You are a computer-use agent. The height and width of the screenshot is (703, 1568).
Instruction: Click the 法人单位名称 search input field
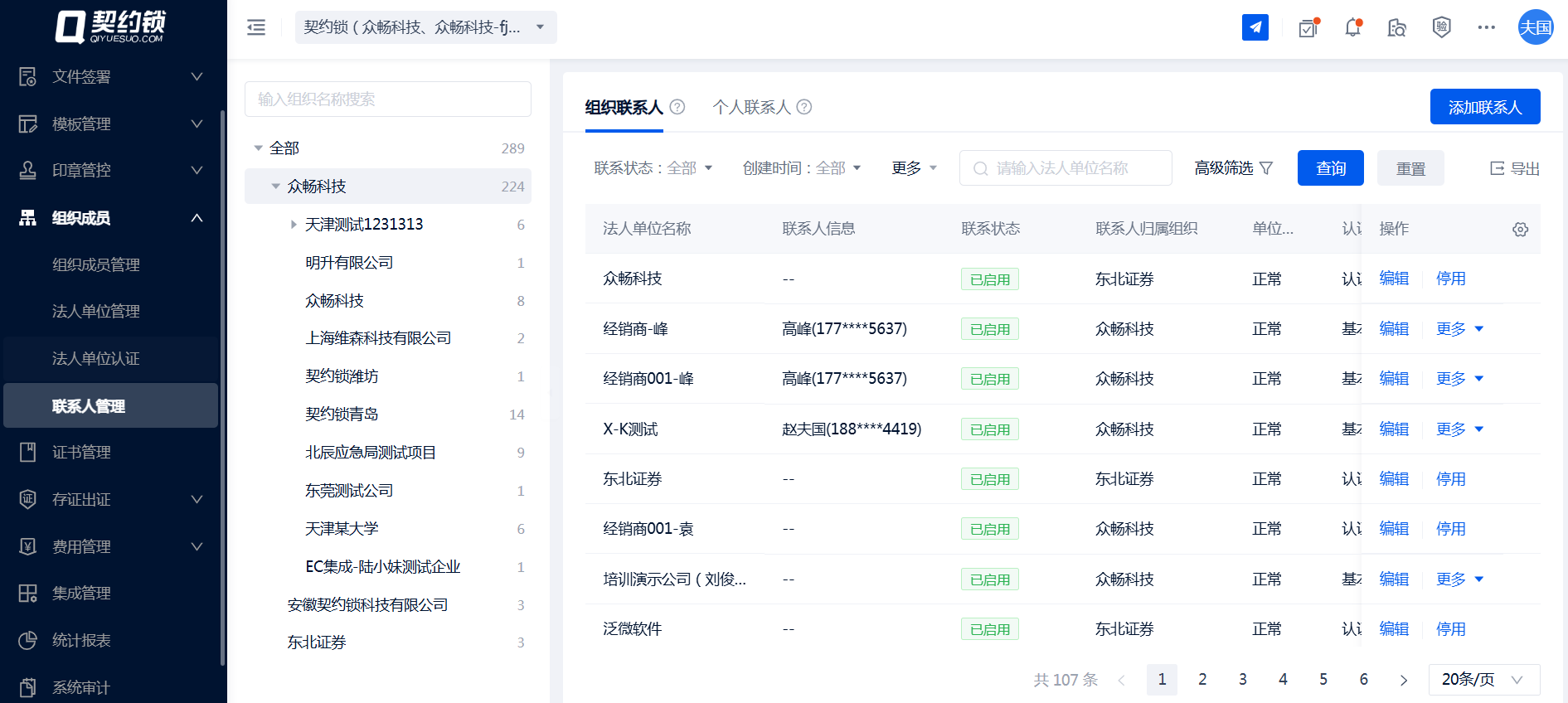coord(1065,168)
